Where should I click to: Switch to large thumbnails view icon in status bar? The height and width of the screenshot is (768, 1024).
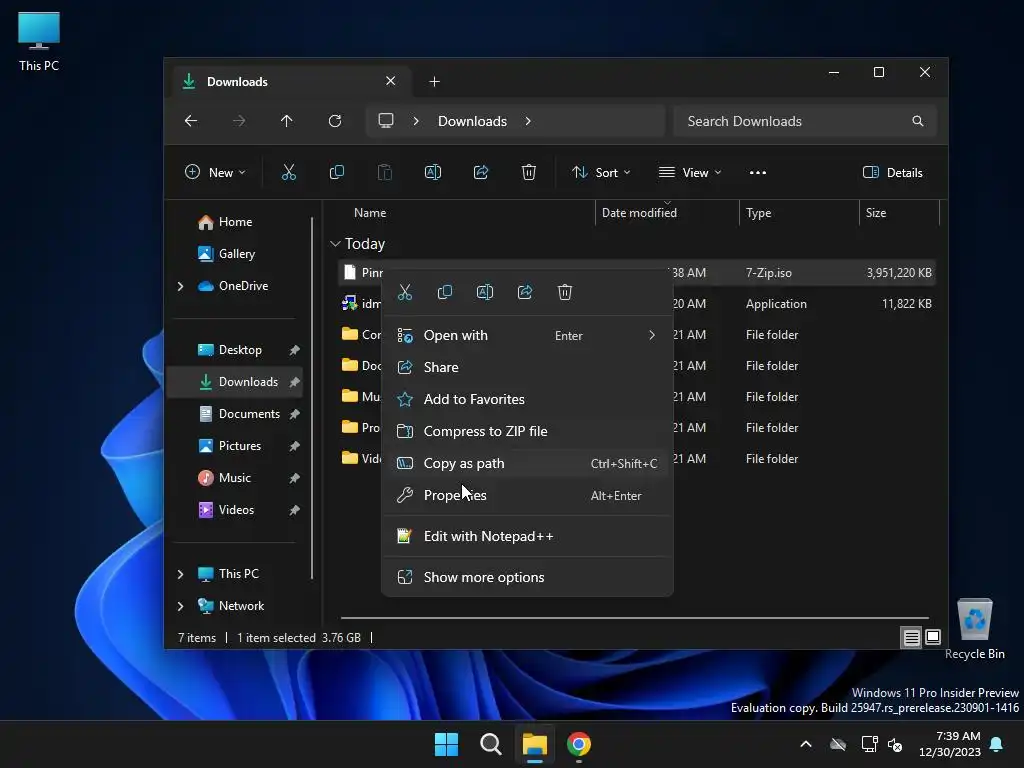tap(933, 637)
